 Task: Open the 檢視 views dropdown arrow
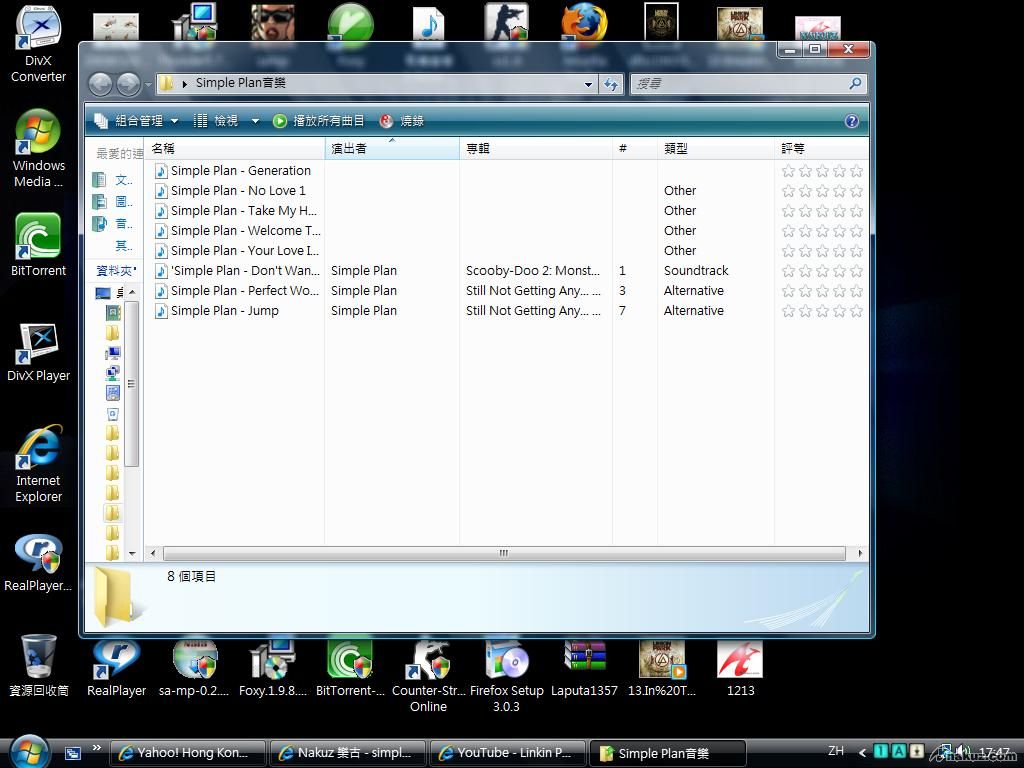255,121
